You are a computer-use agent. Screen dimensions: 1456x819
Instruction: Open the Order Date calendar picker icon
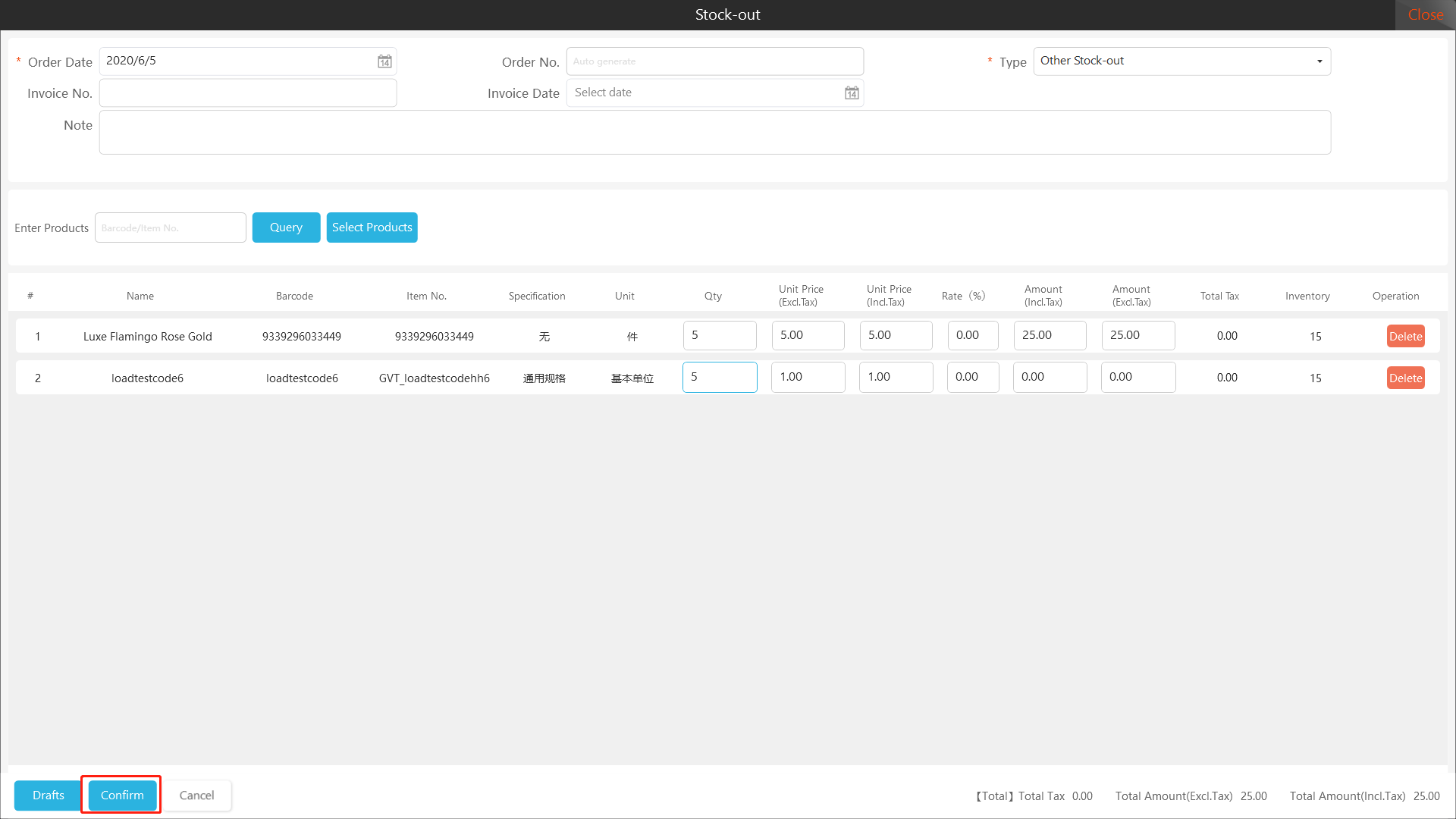(x=384, y=61)
